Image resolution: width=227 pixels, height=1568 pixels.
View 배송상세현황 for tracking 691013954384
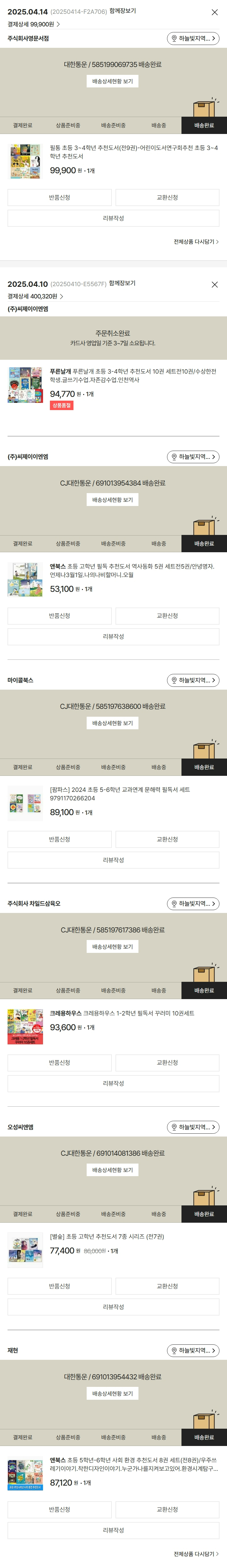[112, 500]
